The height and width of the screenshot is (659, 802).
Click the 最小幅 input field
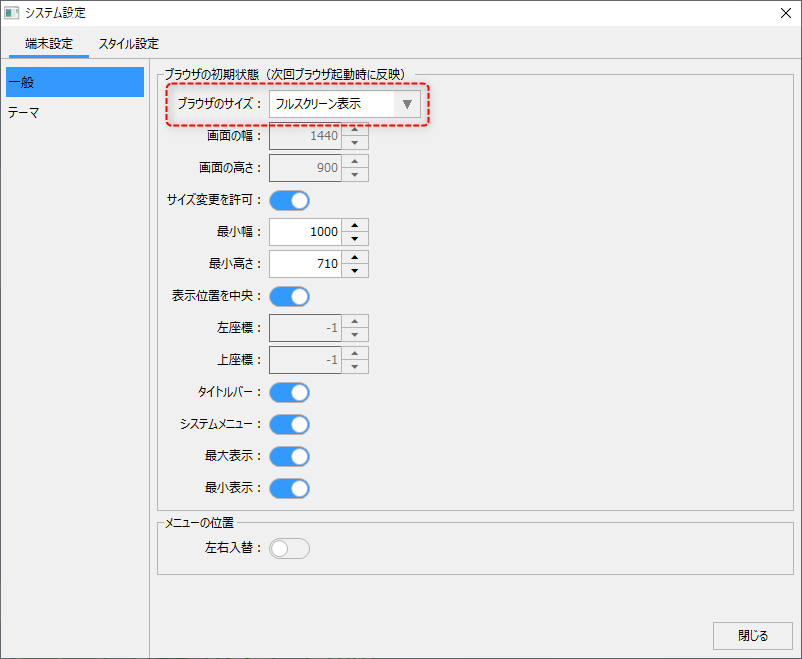305,232
